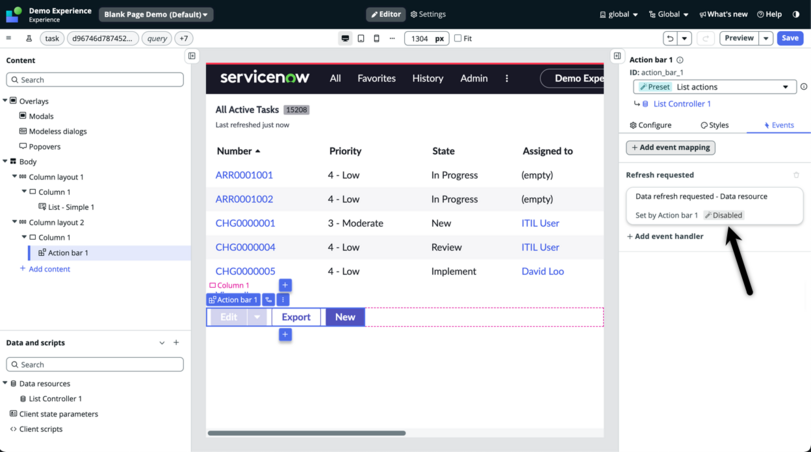811x452 pixels.
Task: Click the Content search field
Action: (x=95, y=80)
